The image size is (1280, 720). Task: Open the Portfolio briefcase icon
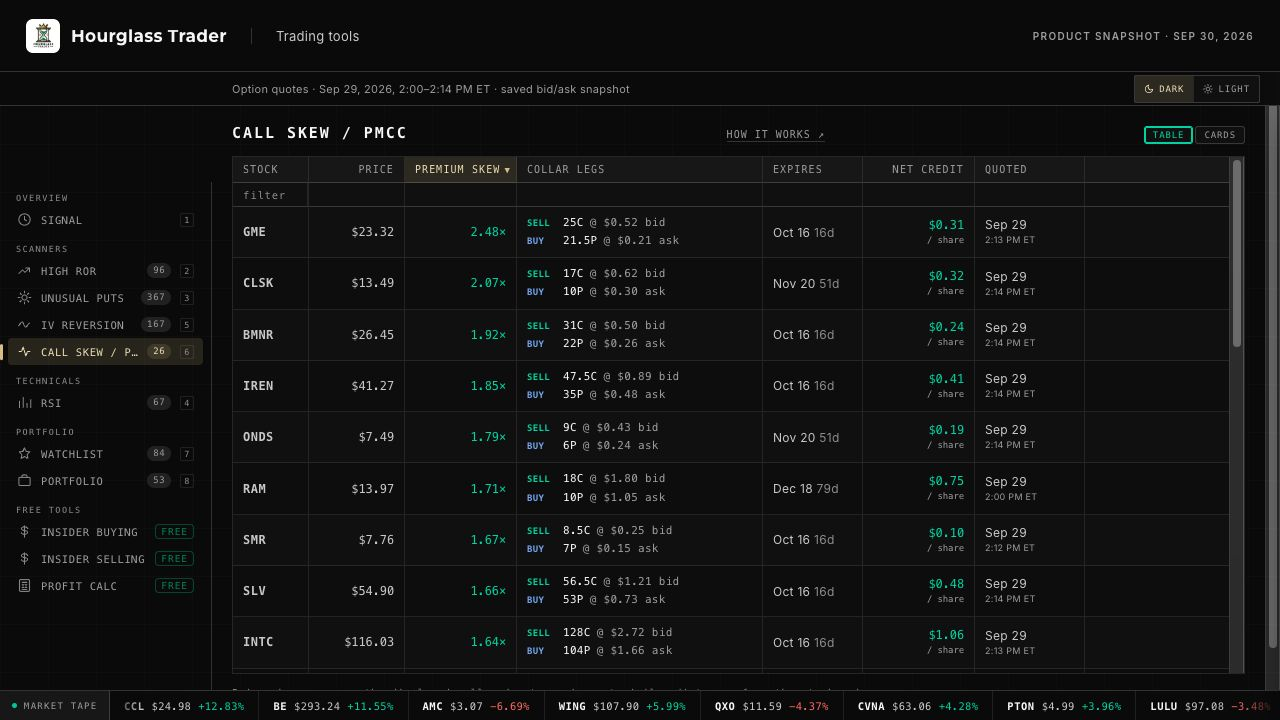click(24, 481)
